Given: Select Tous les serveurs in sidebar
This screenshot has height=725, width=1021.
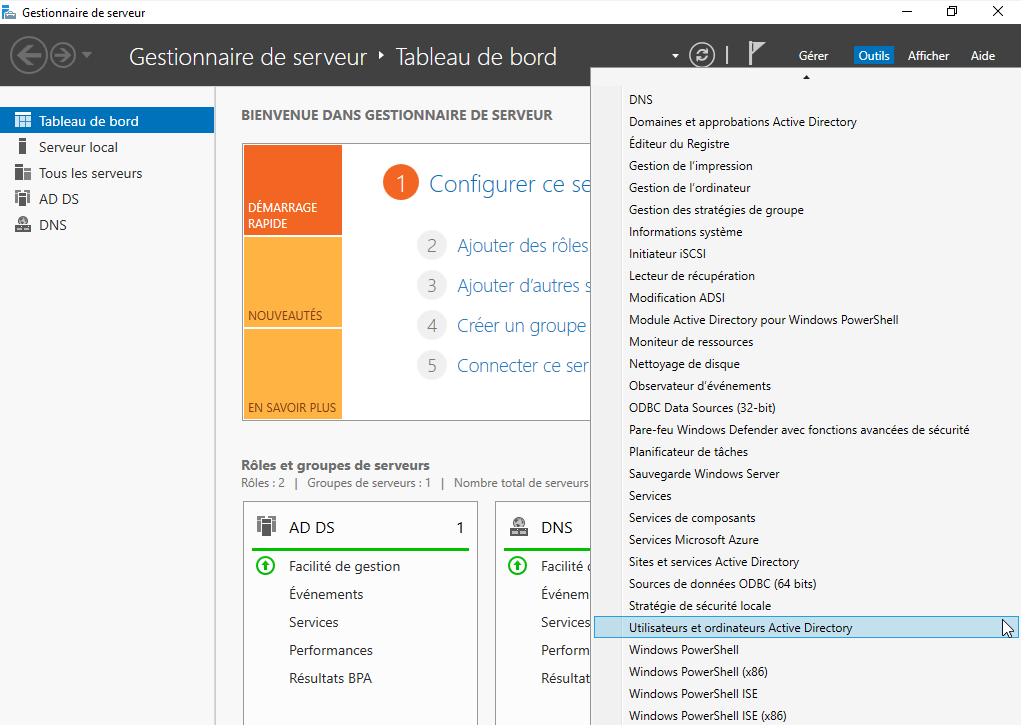Looking at the screenshot, I should click(90, 173).
